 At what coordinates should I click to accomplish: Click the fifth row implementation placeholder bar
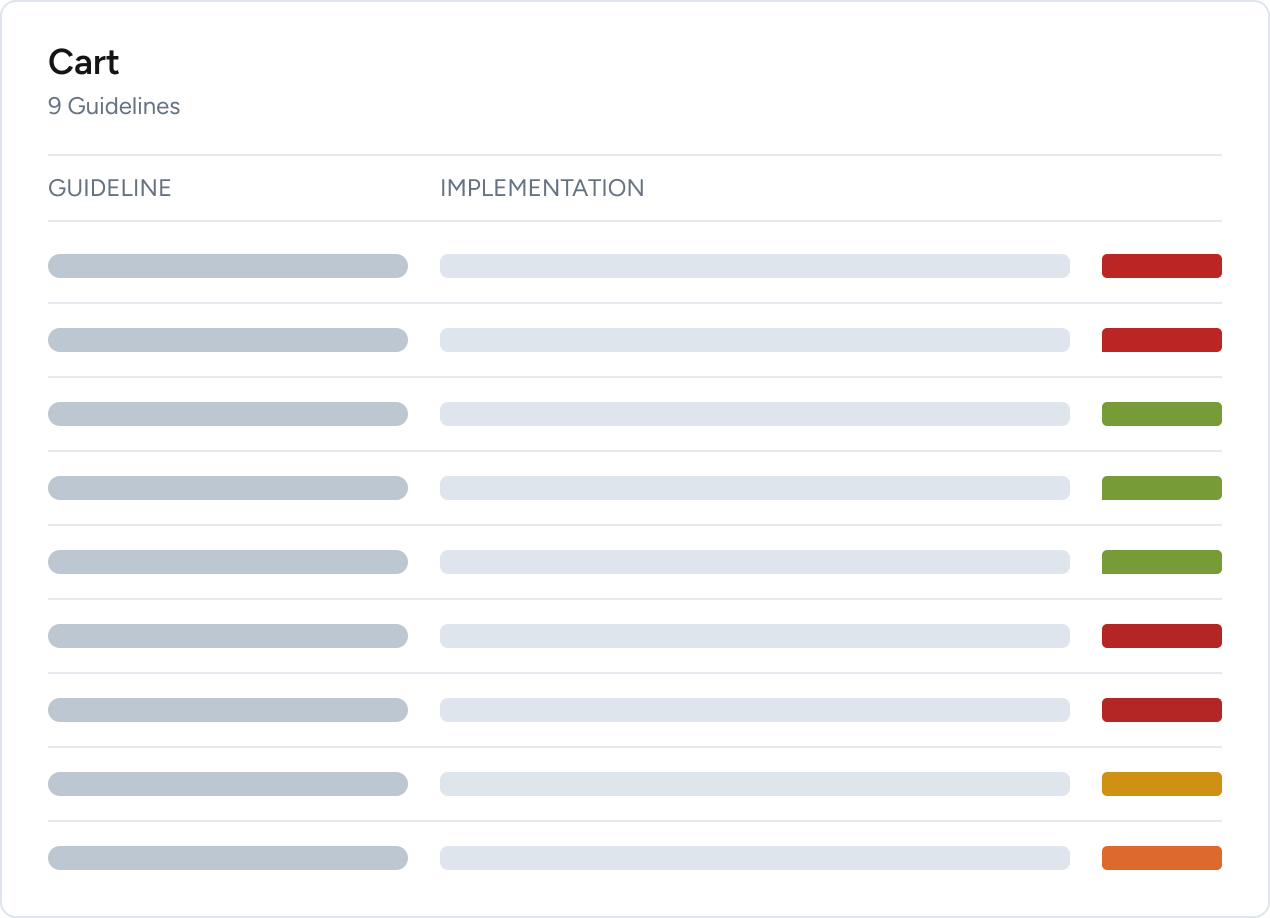pyautogui.click(x=755, y=562)
